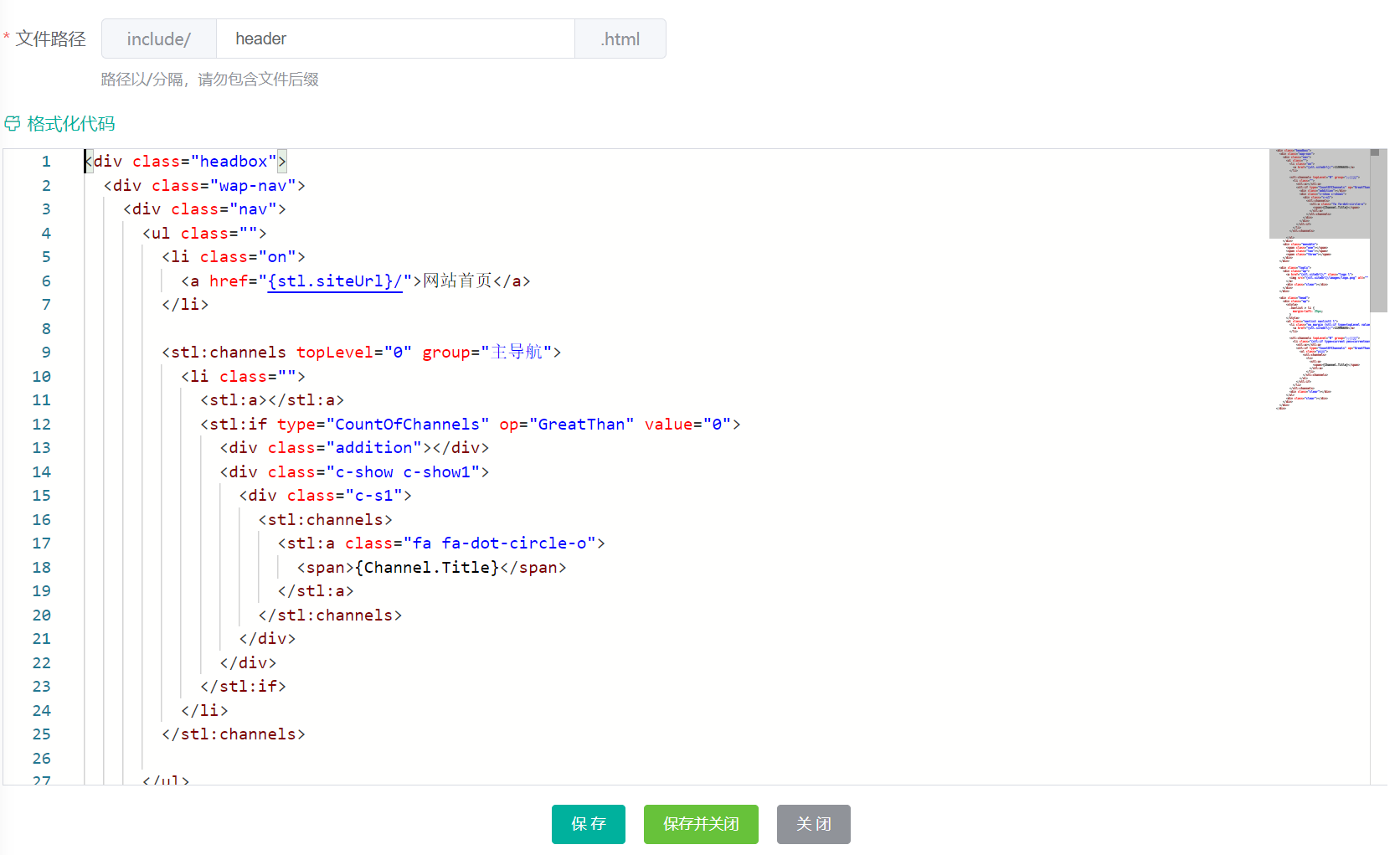Click line number 9 in gutter
Viewport: 1400px width, 855px height.
46,353
